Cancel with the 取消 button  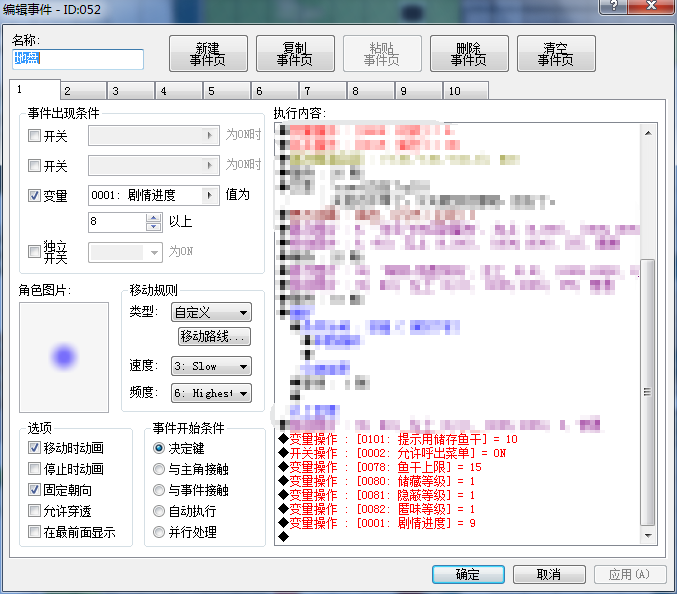point(549,575)
